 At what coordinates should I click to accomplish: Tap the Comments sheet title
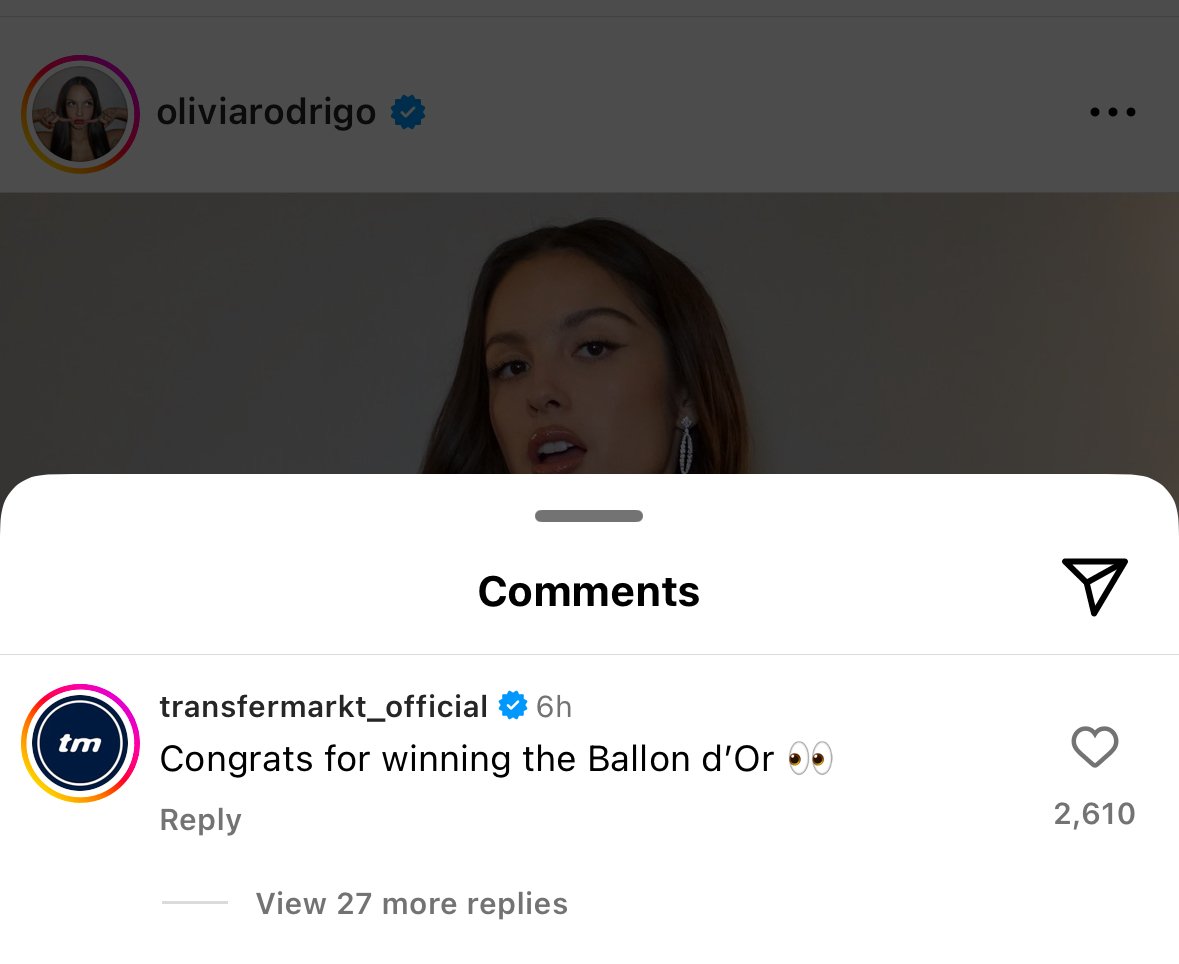pos(589,591)
